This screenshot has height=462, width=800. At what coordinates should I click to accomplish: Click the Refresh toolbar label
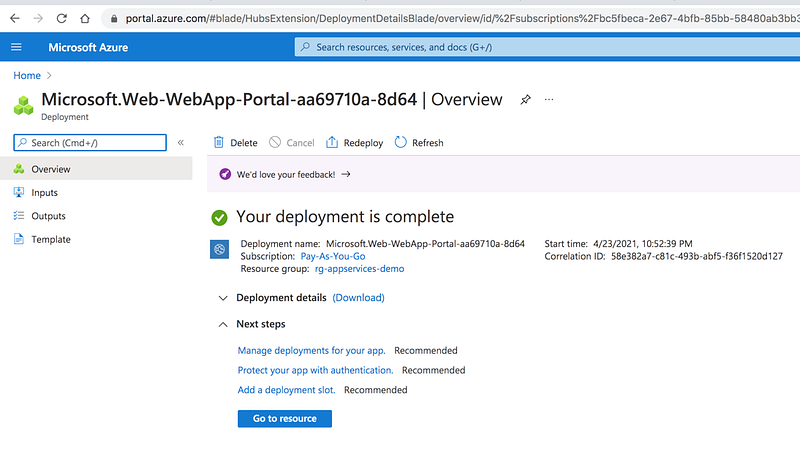(428, 143)
